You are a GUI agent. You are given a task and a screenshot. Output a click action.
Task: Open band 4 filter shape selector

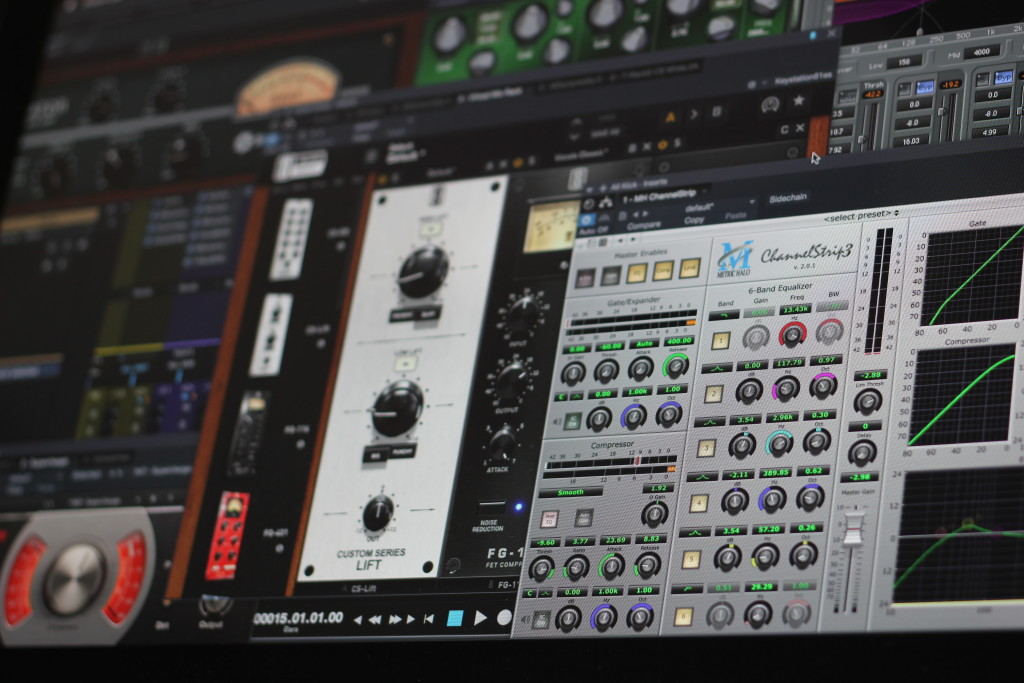click(x=702, y=477)
